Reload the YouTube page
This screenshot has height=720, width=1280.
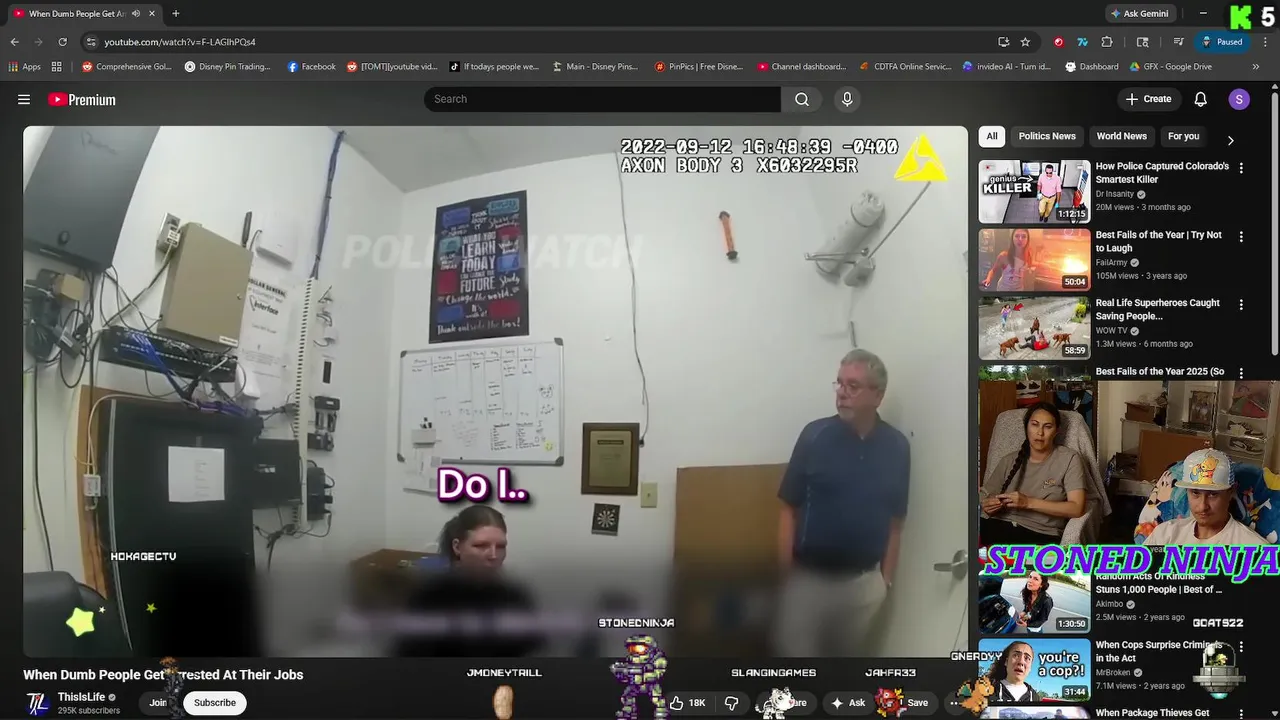pos(62,42)
